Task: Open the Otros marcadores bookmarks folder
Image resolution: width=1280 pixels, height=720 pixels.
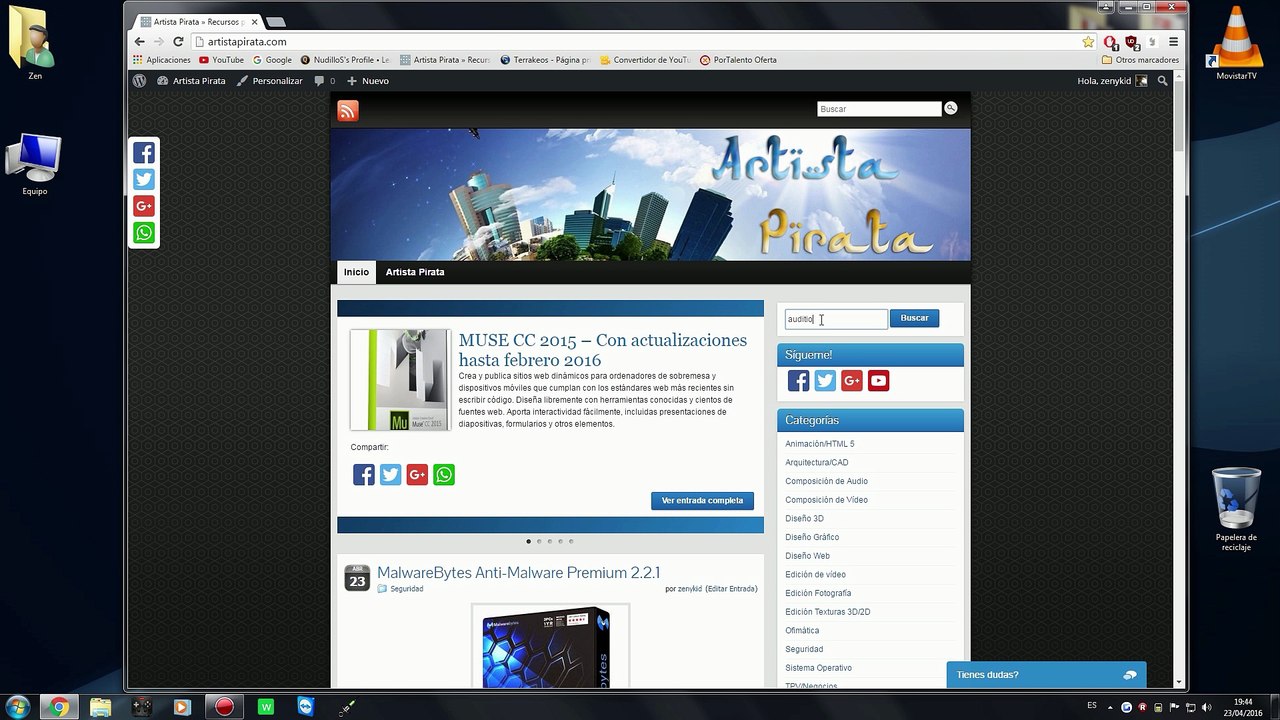Action: coord(1139,60)
